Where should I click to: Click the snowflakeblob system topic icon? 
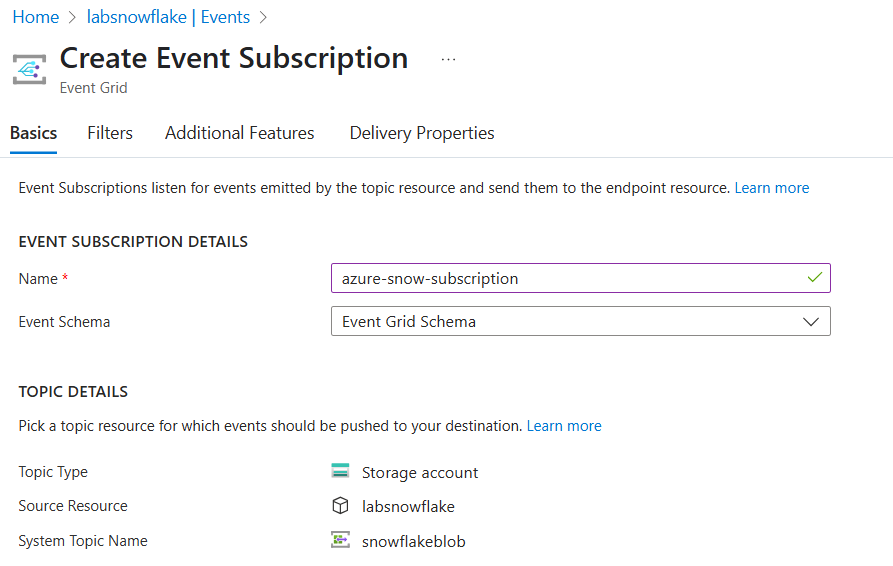340,539
